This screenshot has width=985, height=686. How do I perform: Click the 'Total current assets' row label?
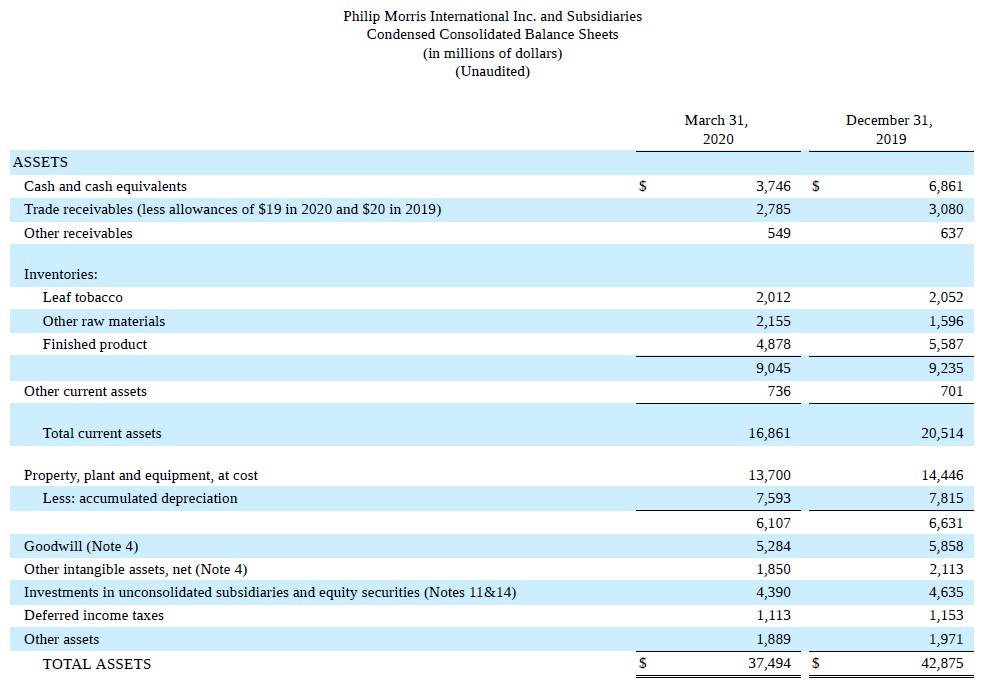coord(102,434)
